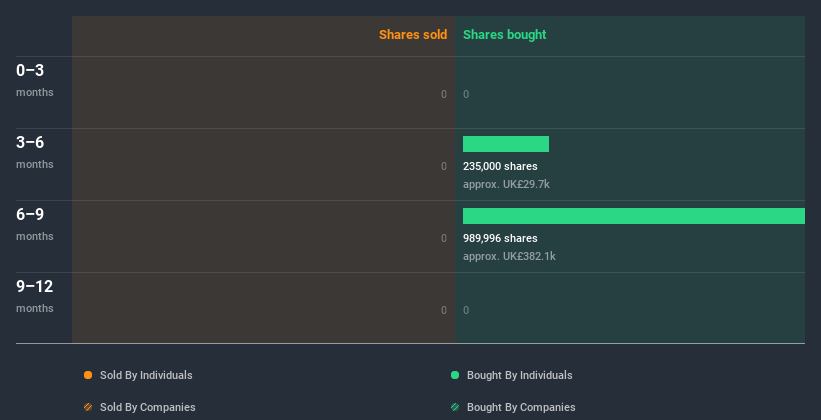This screenshot has height=420, width=821.
Task: Select the 9–12 months row label
Action: pos(35,296)
